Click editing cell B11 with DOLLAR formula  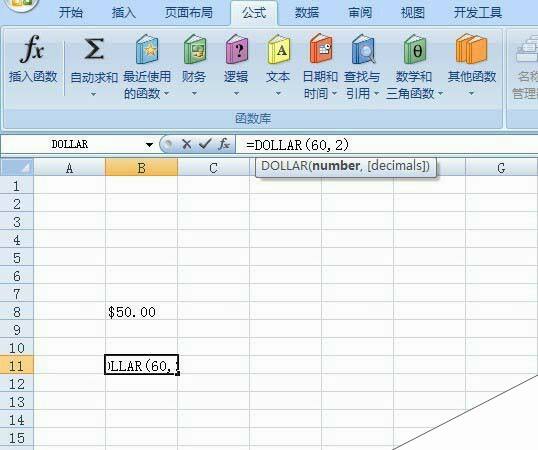[x=141, y=365]
